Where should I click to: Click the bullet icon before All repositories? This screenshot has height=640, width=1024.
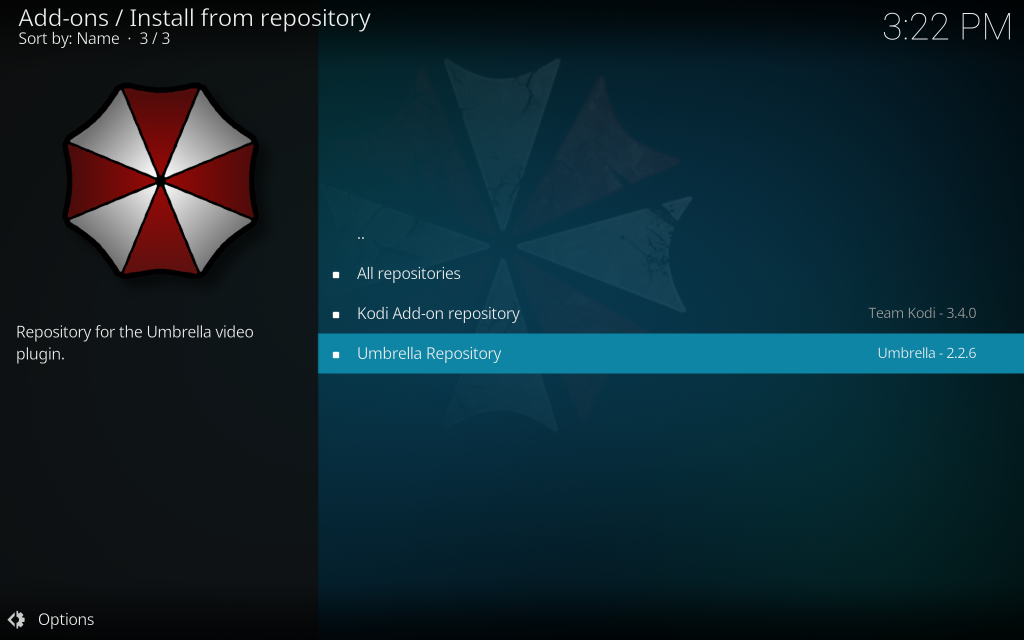coord(337,273)
